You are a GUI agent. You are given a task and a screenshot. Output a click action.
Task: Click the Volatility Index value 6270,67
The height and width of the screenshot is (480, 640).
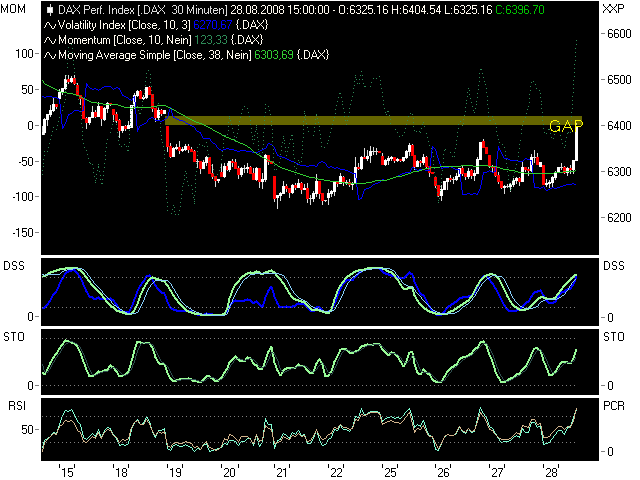tap(213, 25)
